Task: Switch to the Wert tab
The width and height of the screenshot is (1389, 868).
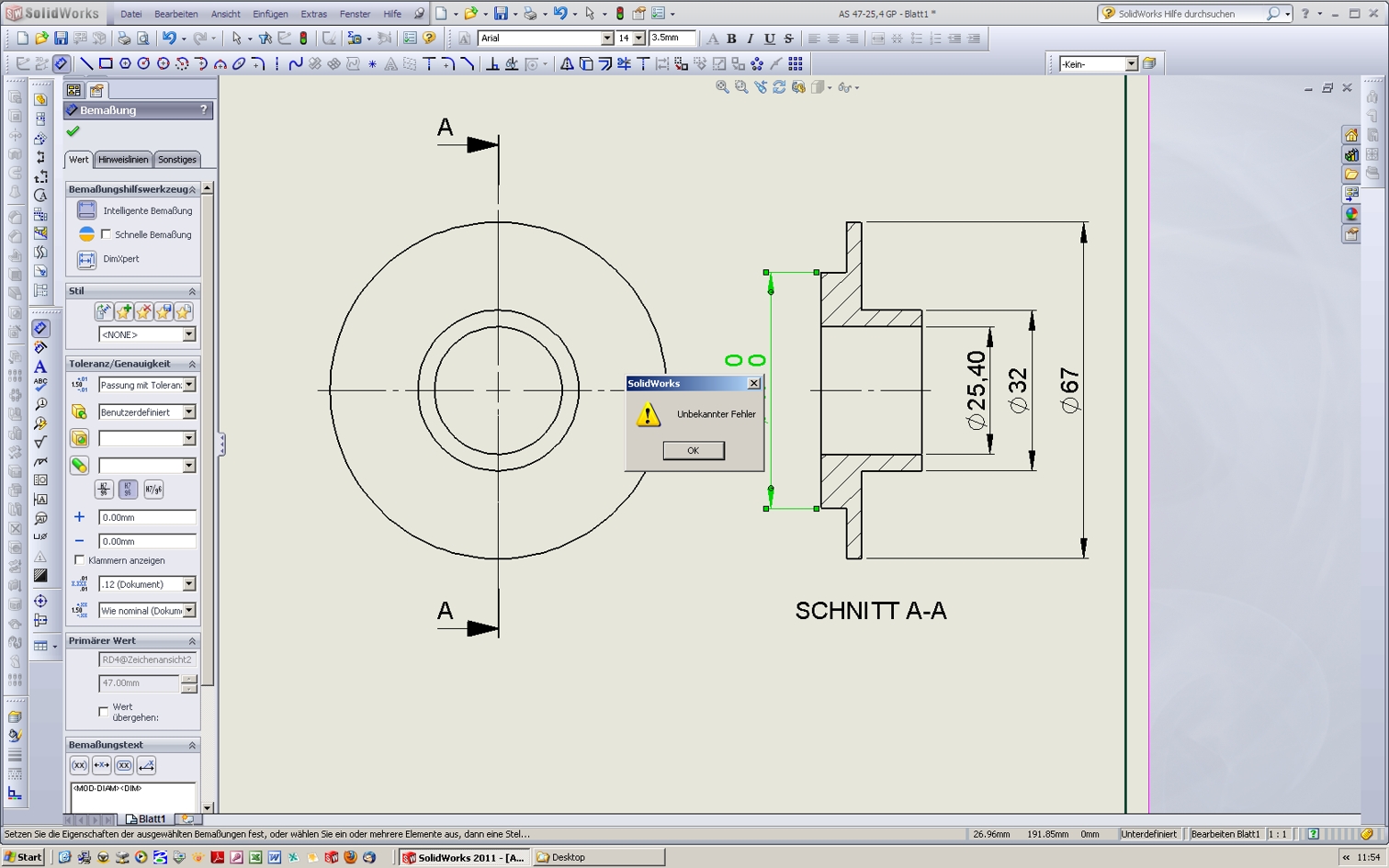Action: point(79,159)
